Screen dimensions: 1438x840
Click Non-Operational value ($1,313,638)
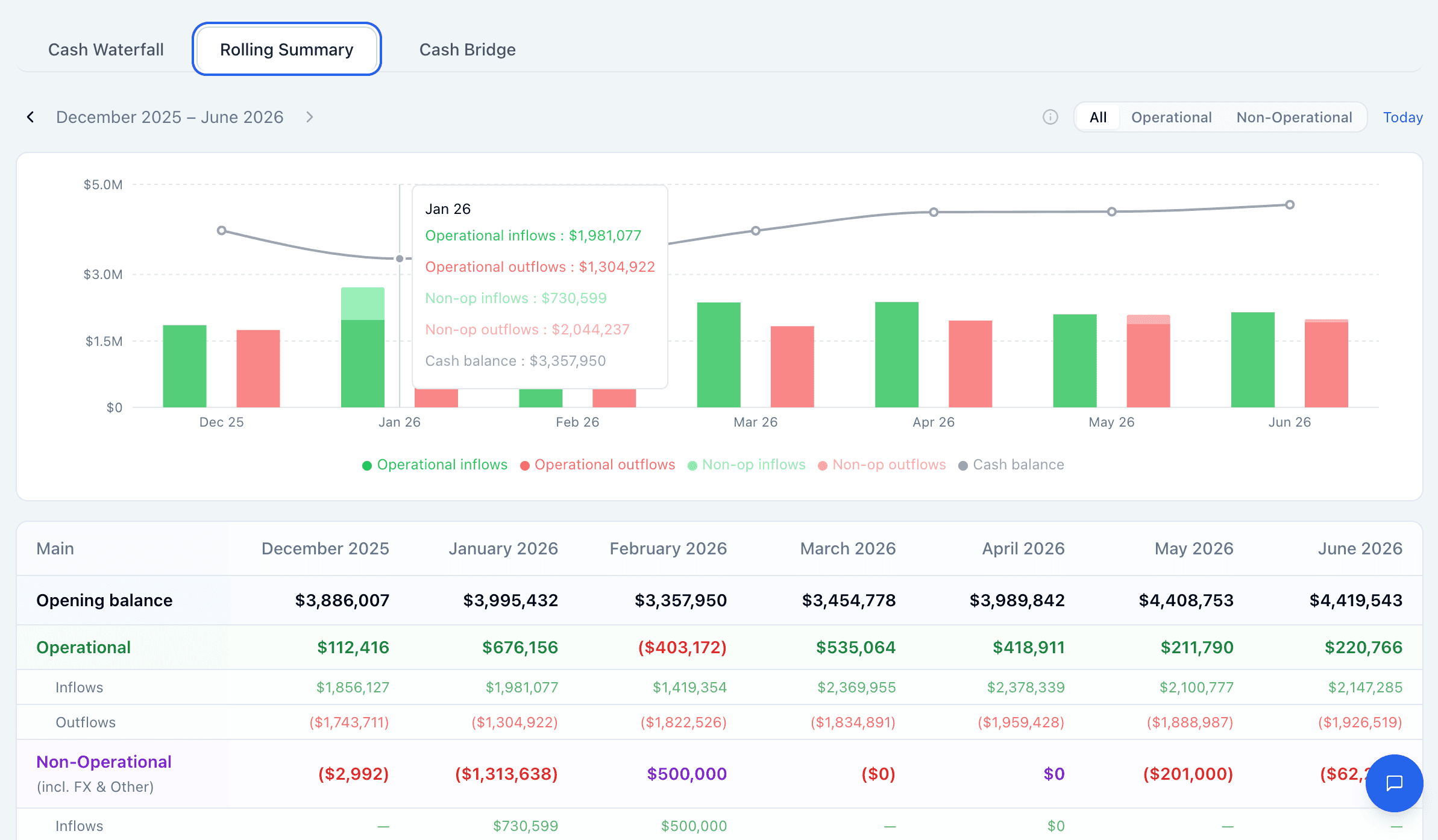506,774
